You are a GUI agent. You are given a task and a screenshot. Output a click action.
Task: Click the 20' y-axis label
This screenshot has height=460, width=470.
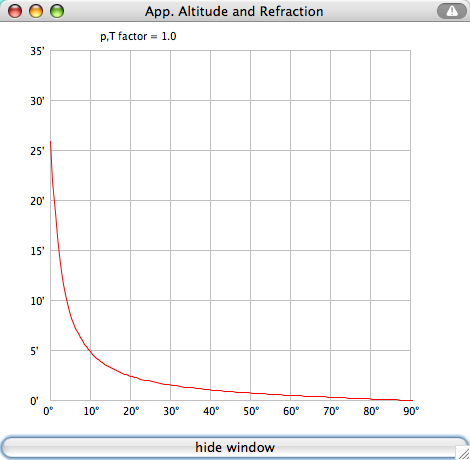37,201
